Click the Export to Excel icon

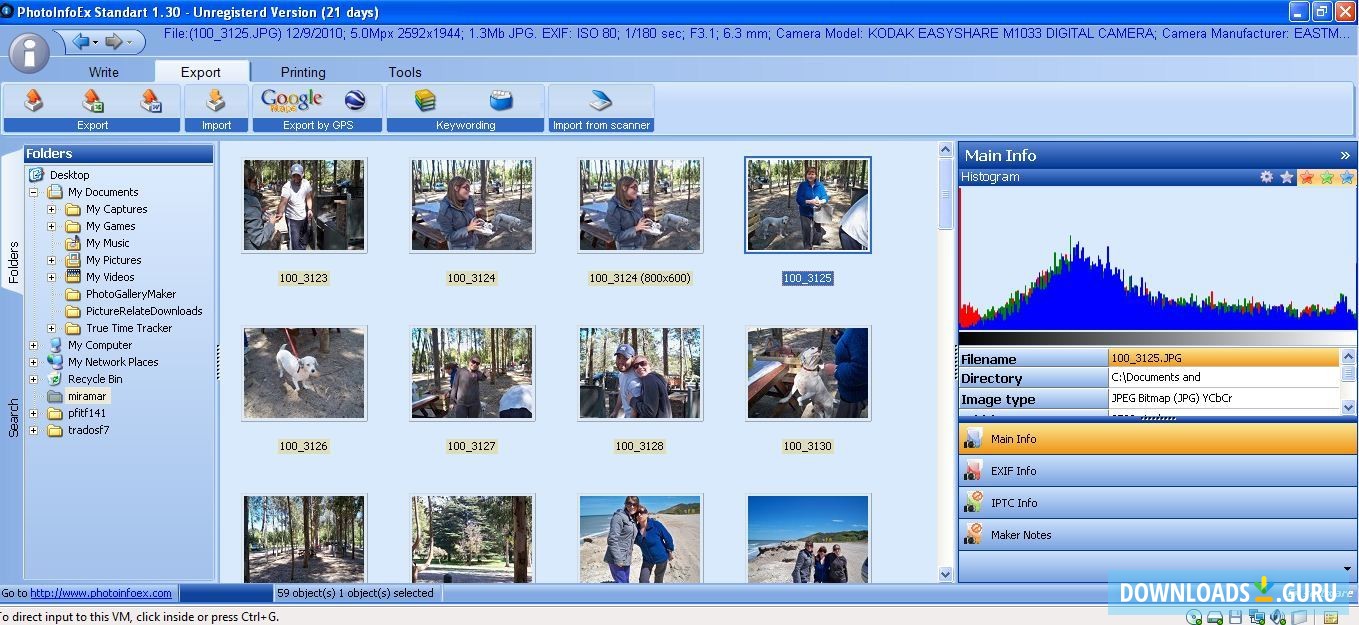coord(93,101)
